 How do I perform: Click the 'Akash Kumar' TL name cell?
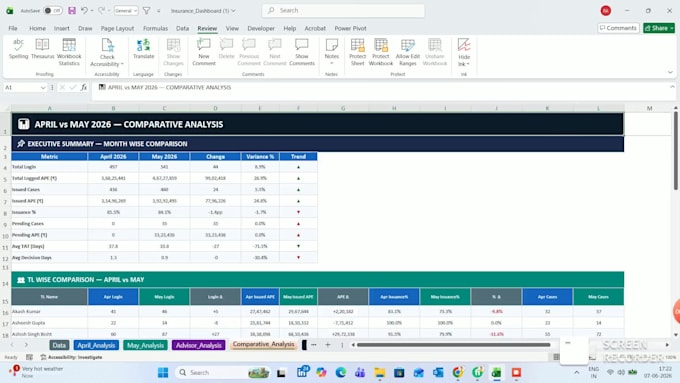(49, 311)
